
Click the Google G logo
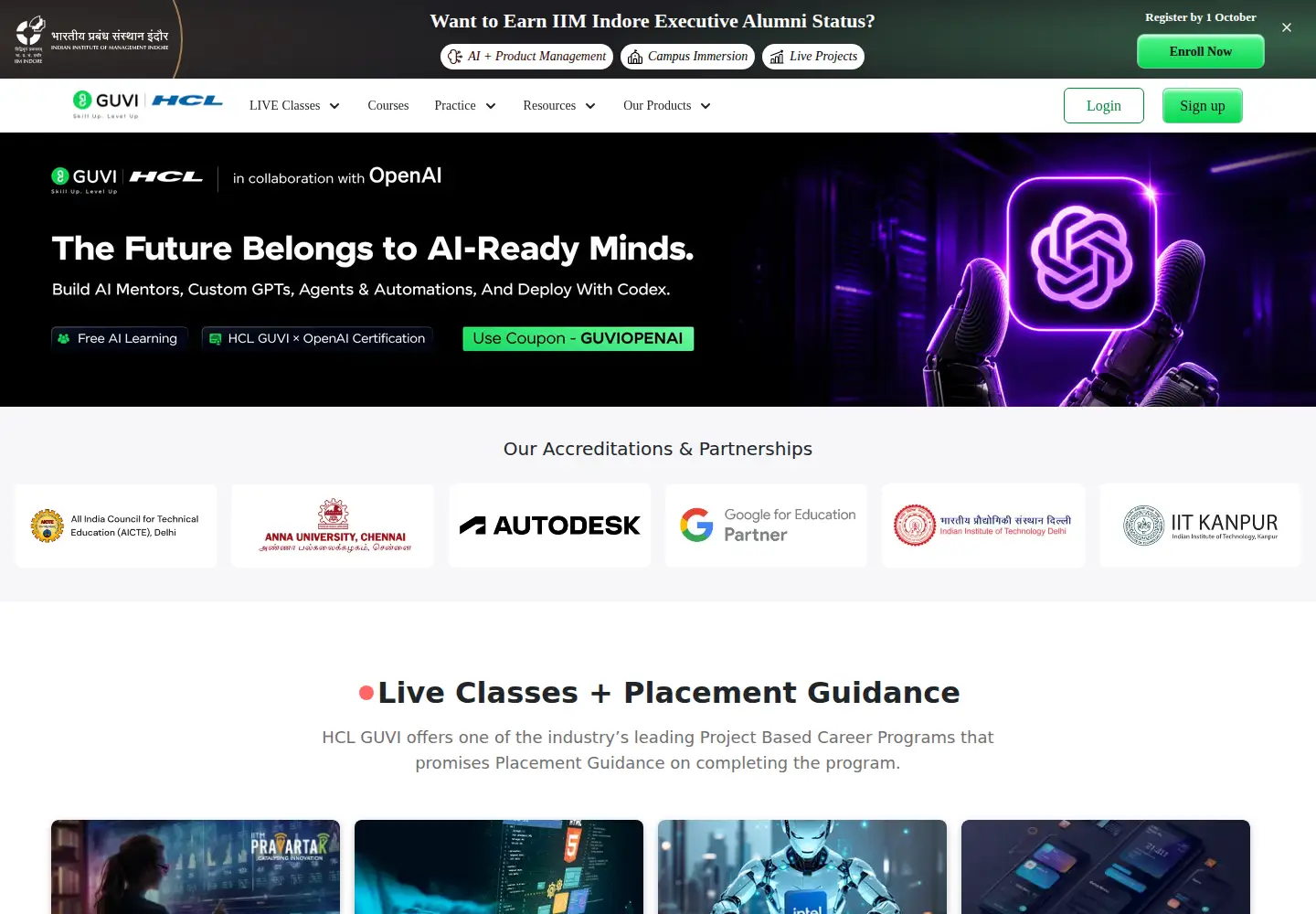click(696, 525)
